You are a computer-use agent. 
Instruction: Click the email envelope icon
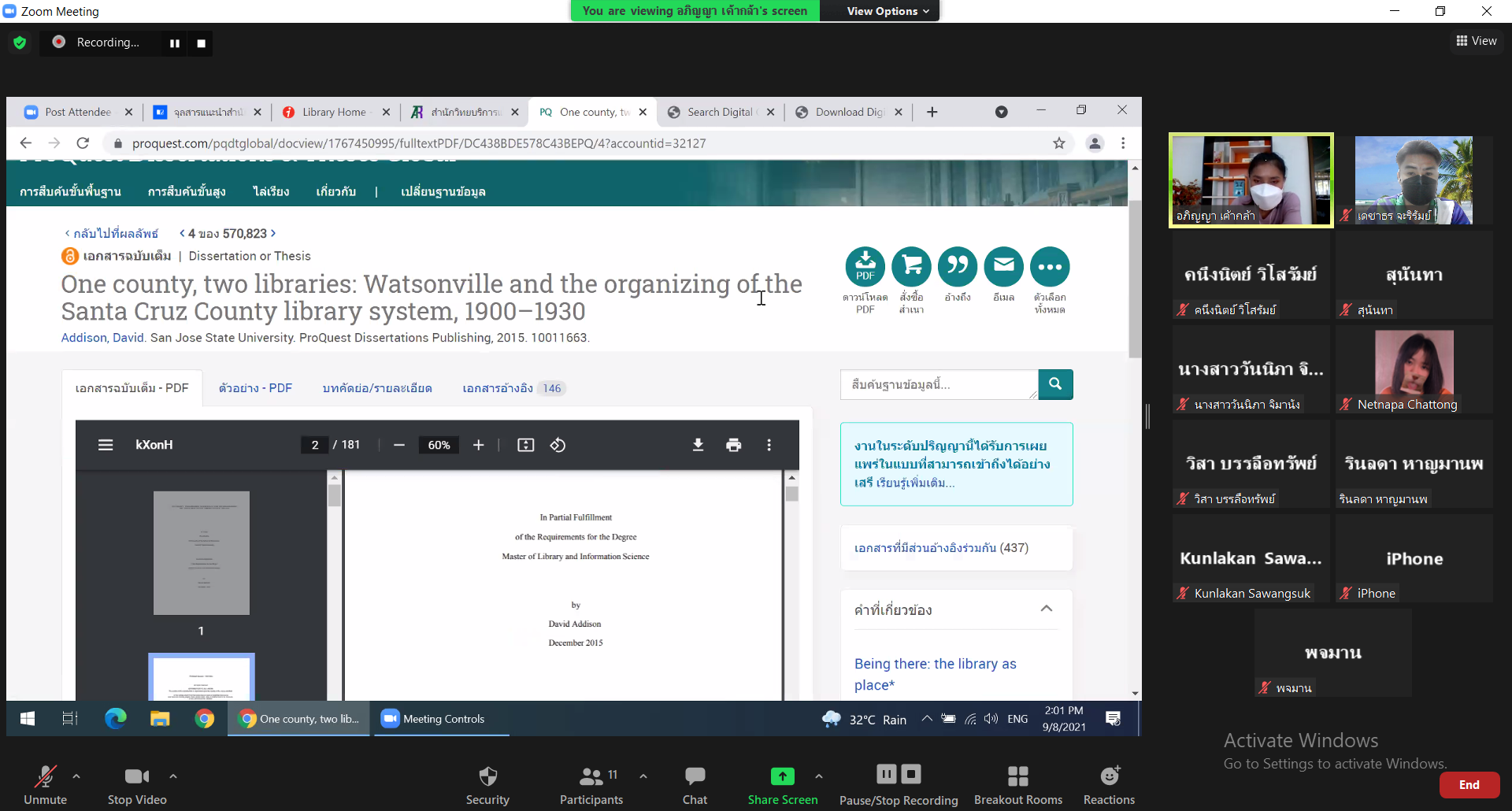pyautogui.click(x=1003, y=267)
